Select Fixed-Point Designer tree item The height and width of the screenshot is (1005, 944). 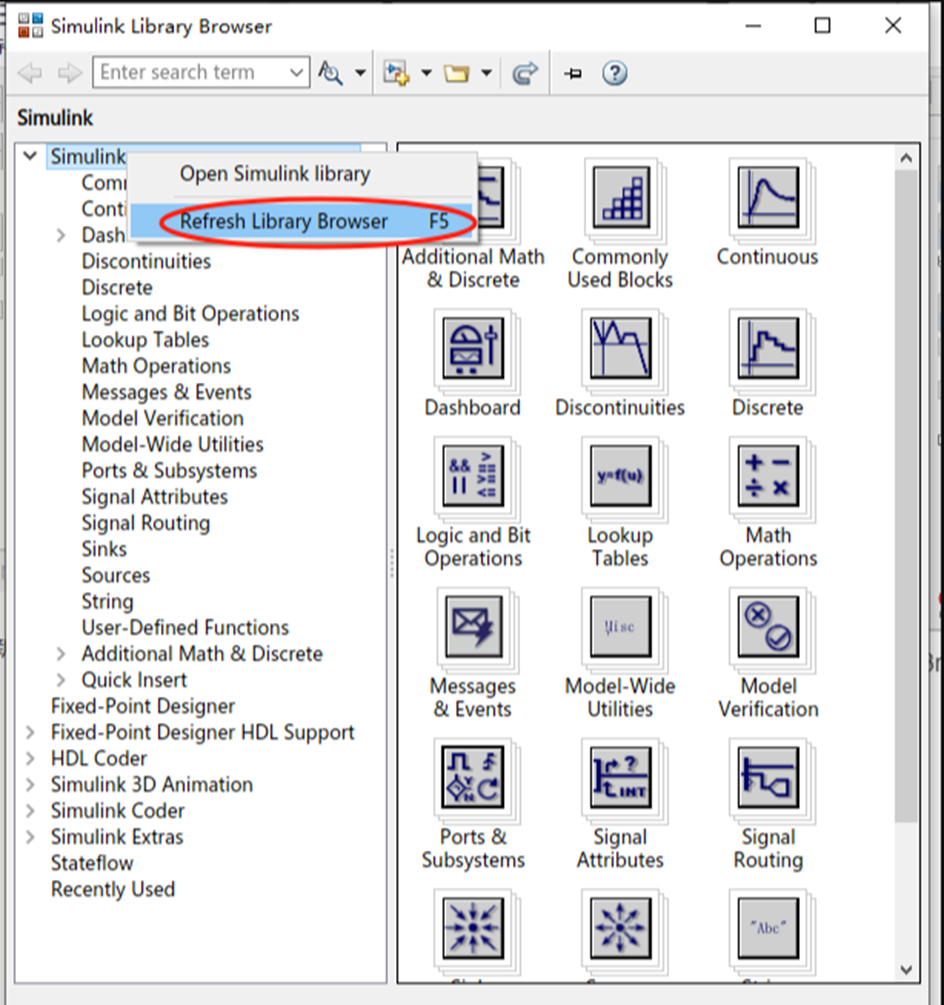coord(143,706)
